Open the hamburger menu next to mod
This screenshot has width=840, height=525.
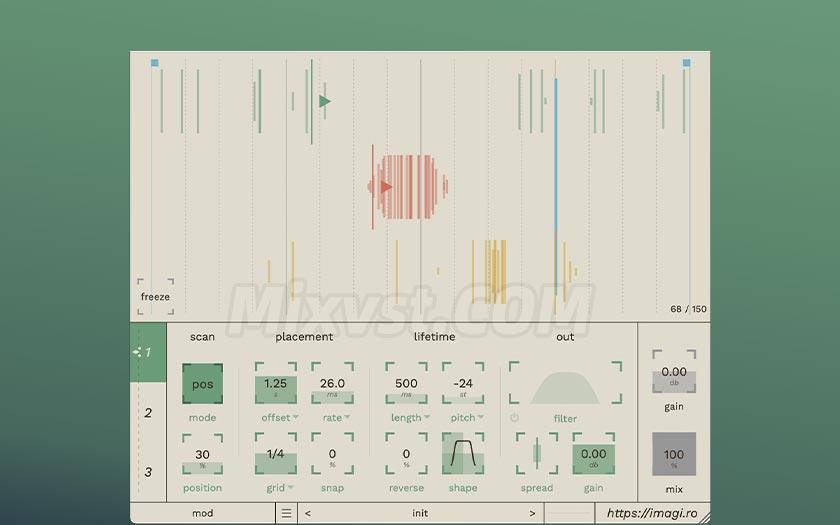[287, 513]
